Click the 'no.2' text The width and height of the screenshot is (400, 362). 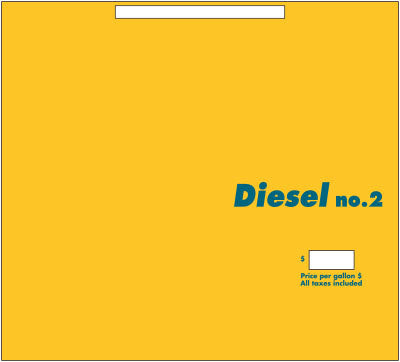tap(359, 200)
